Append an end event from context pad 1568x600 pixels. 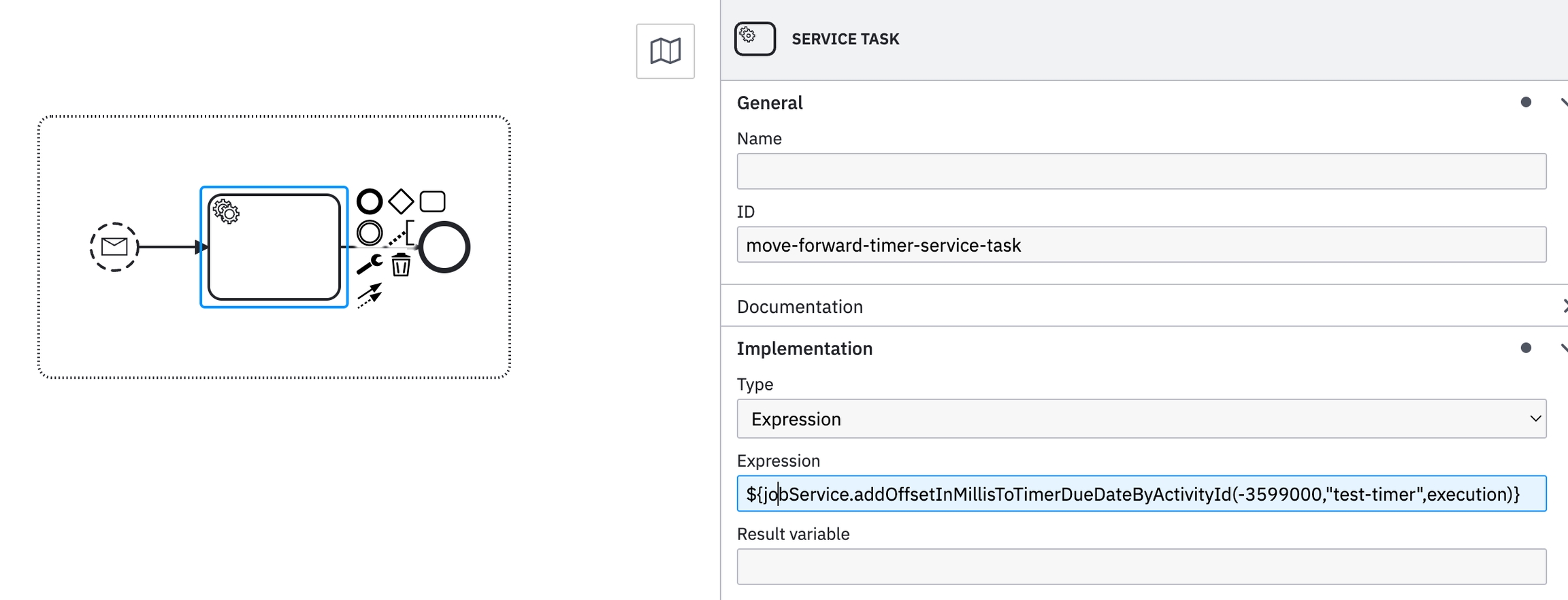click(x=370, y=201)
